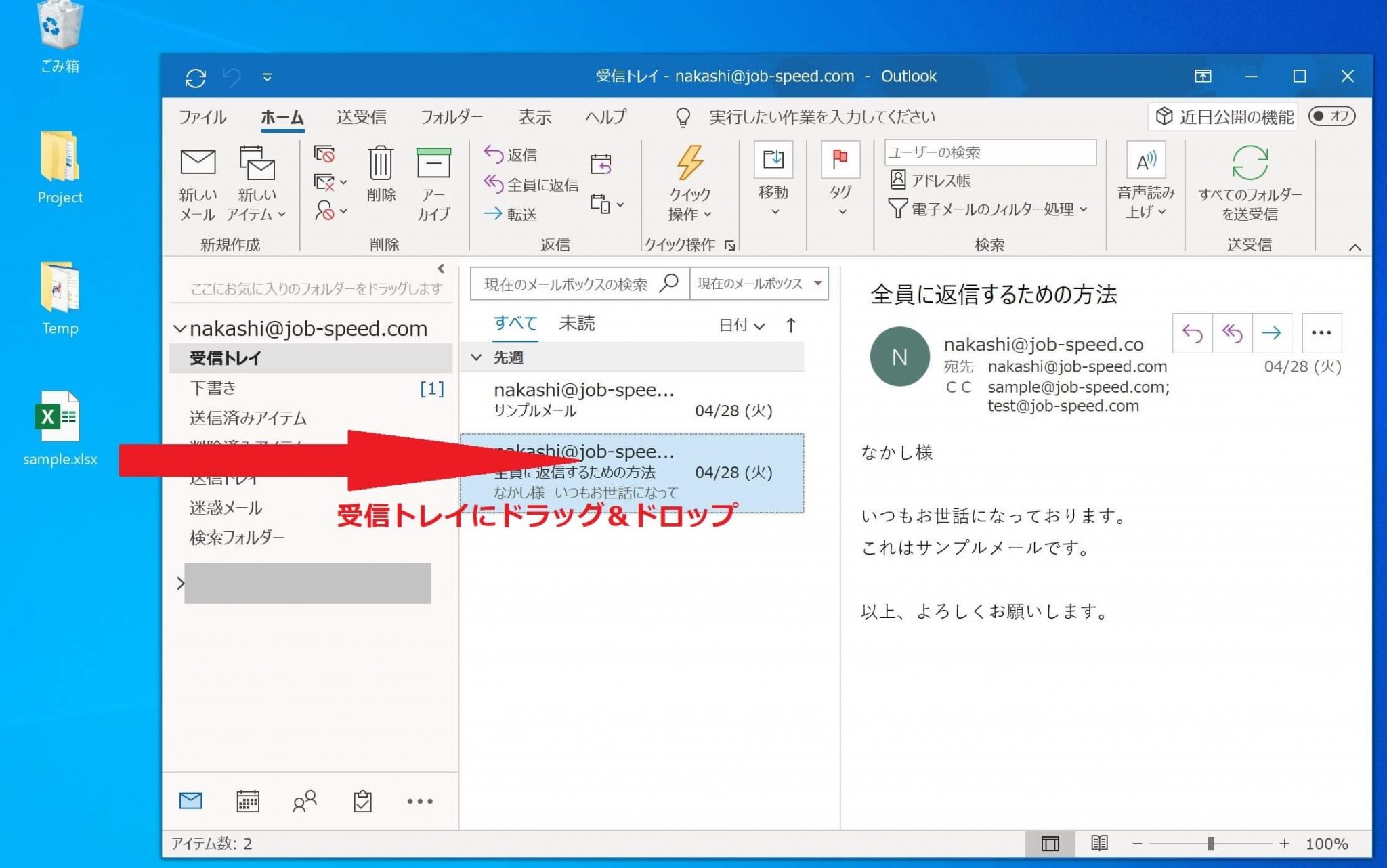
Task: Open the 新しいアイテム menu
Action: point(257,184)
